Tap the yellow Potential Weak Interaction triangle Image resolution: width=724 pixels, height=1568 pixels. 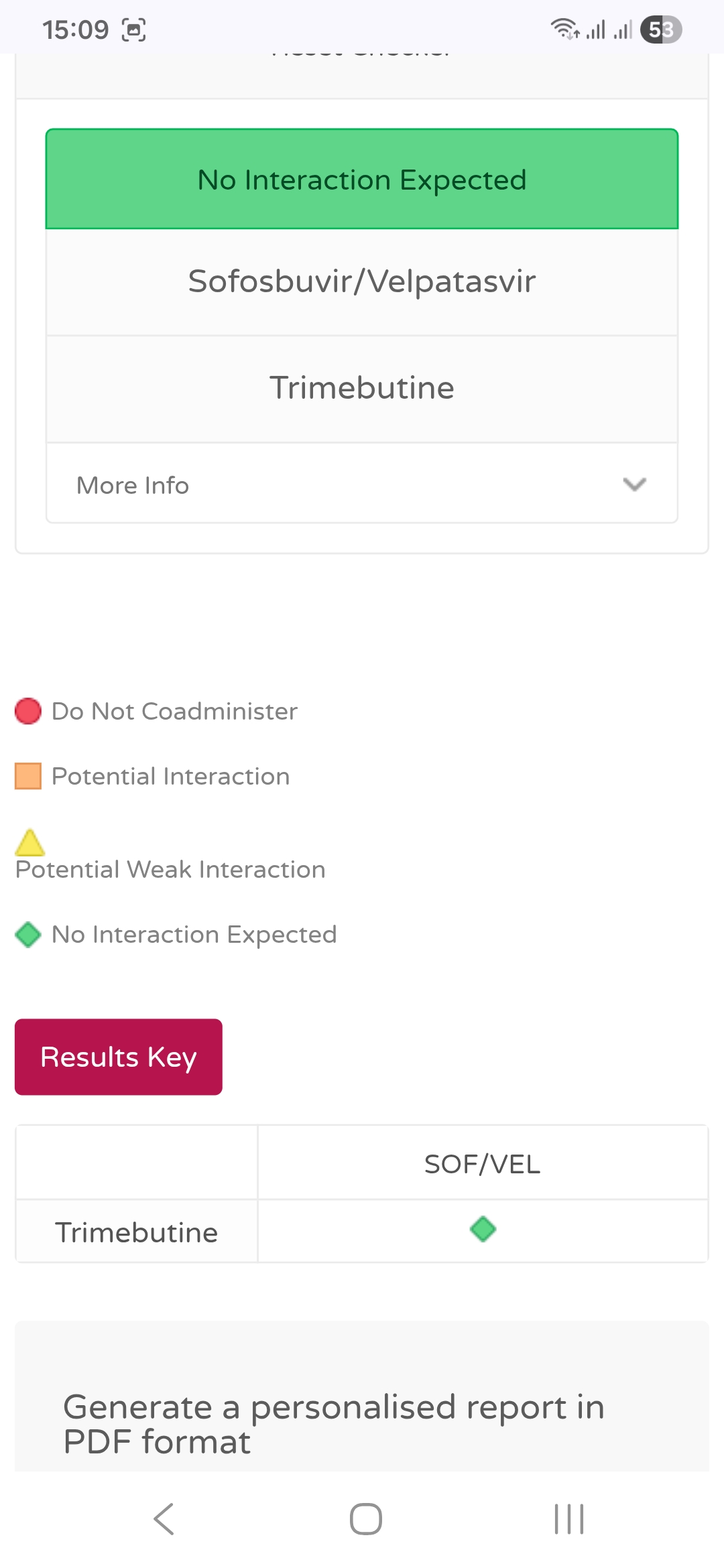point(30,843)
